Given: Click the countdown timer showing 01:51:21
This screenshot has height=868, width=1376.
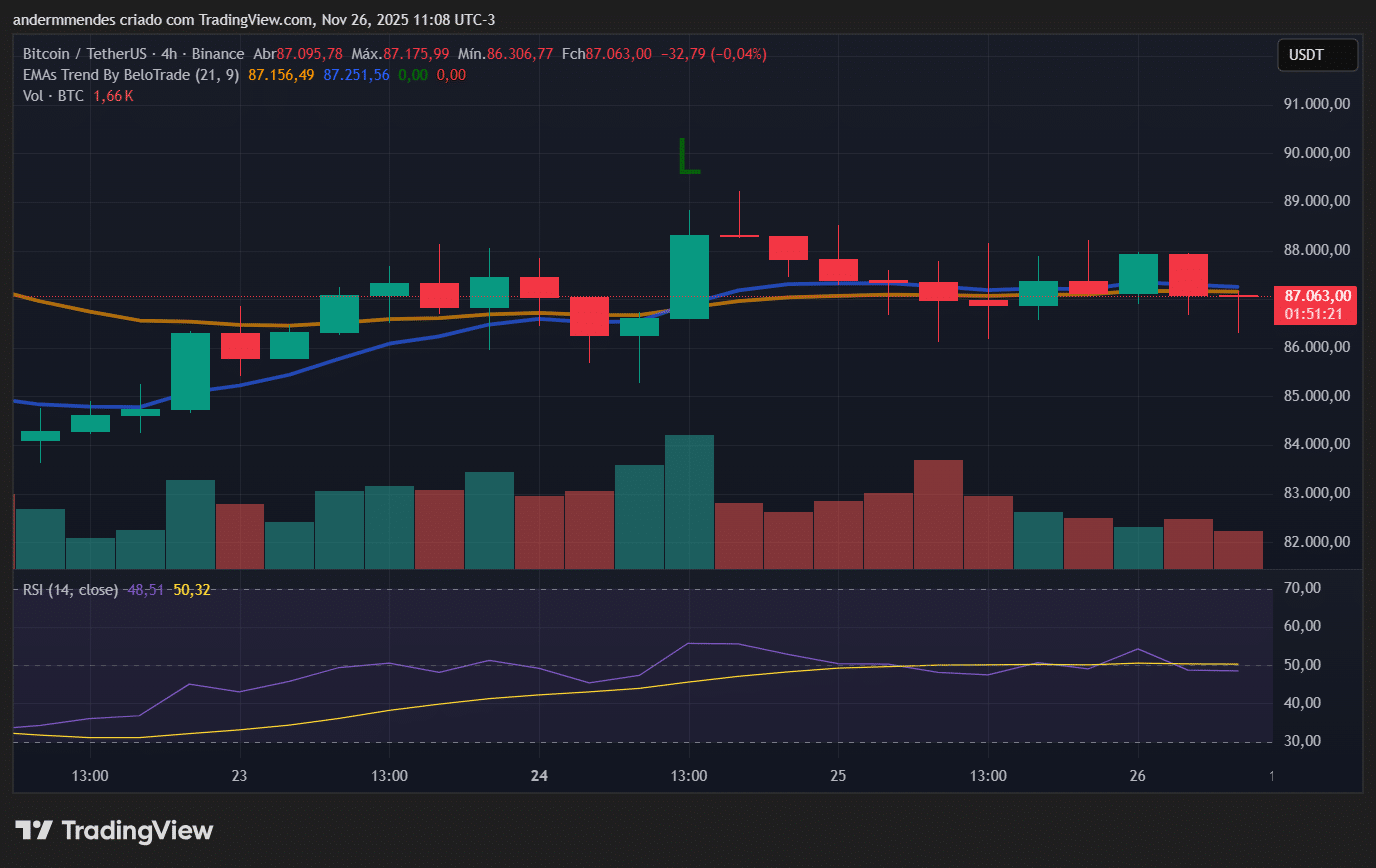Looking at the screenshot, I should pyautogui.click(x=1315, y=313).
